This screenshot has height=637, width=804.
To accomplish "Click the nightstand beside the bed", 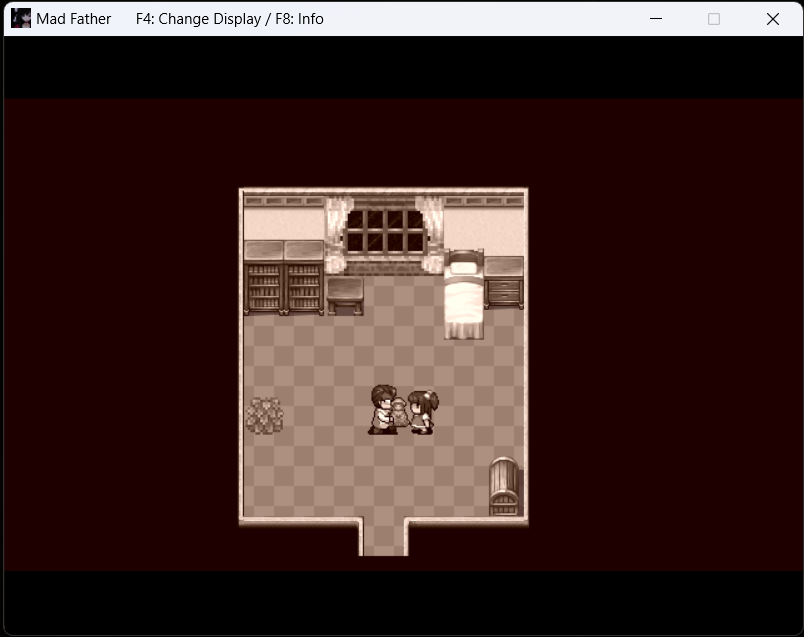I will coord(504,283).
